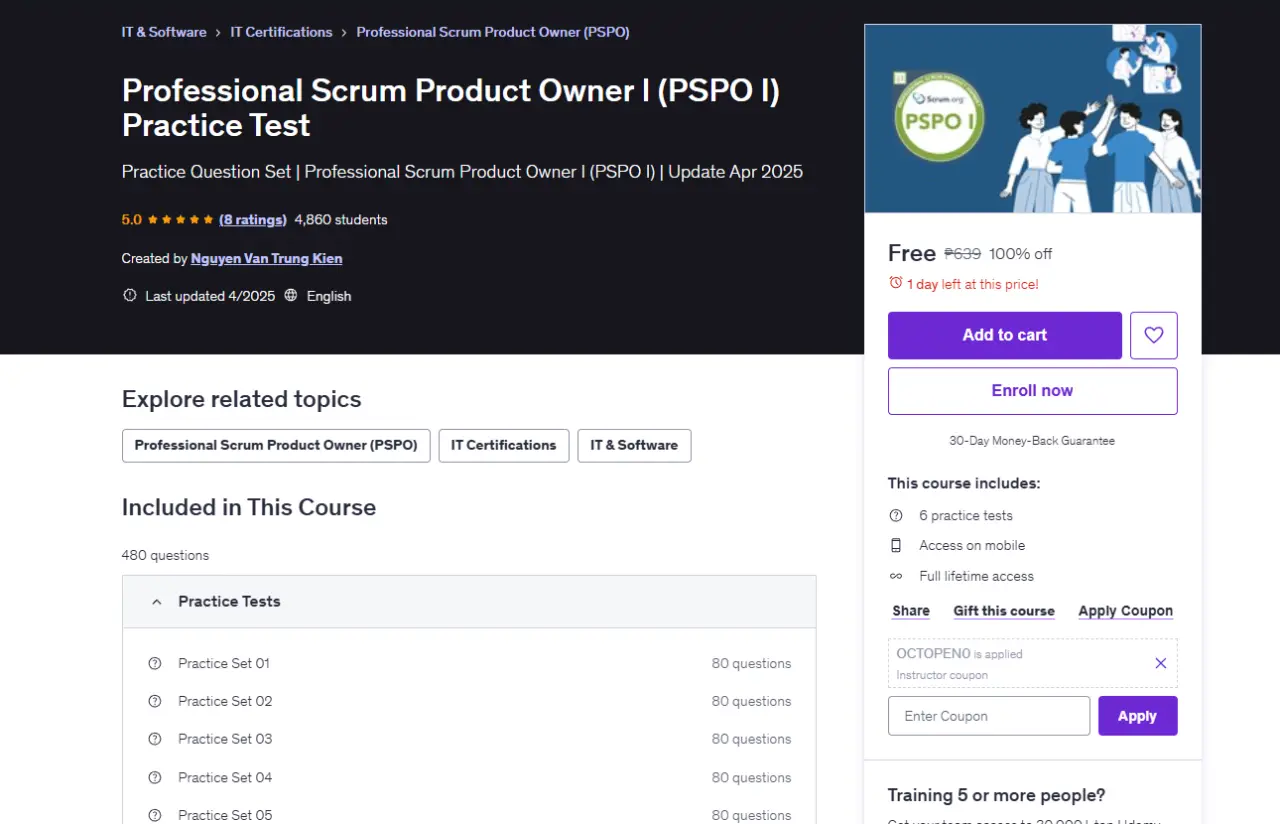Click Gift this course
The image size is (1280, 824).
[1004, 611]
